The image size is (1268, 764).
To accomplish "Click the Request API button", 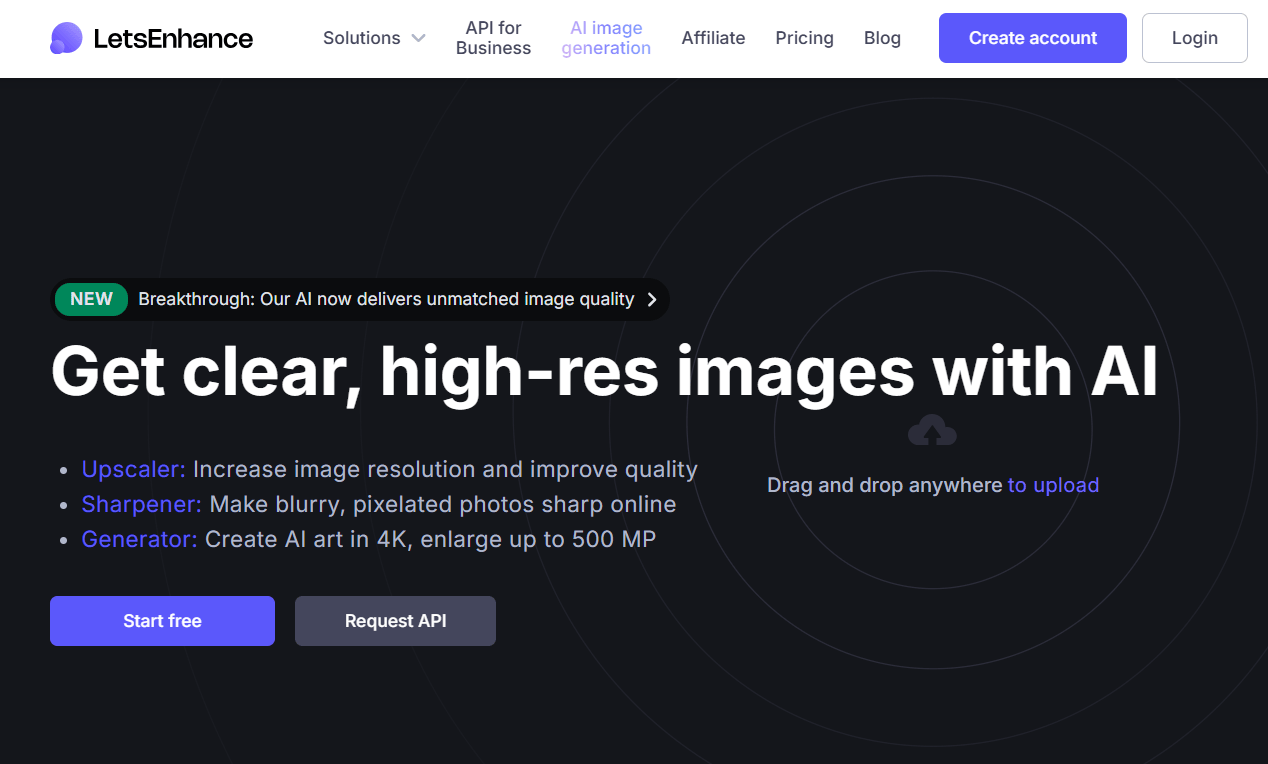I will pyautogui.click(x=395, y=621).
